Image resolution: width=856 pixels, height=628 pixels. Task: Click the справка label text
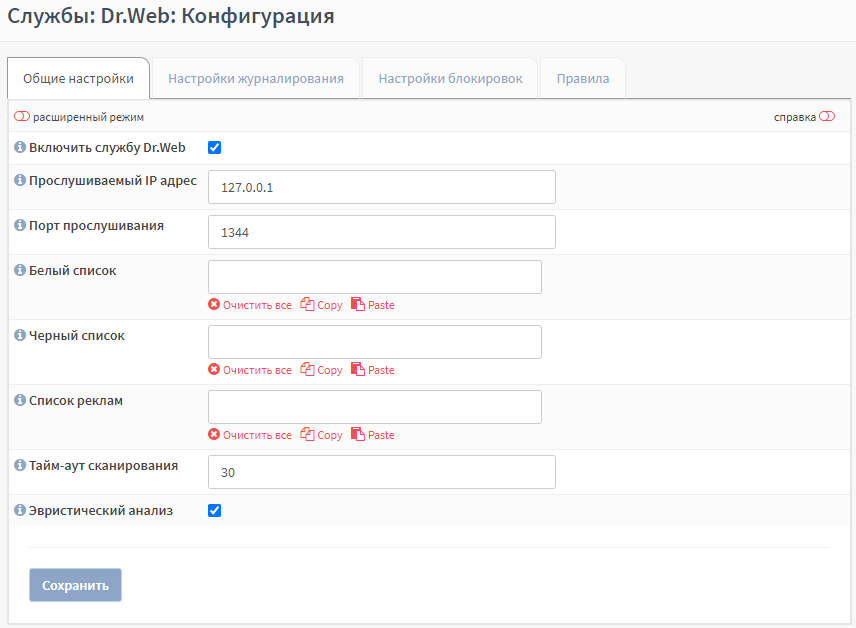[795, 117]
